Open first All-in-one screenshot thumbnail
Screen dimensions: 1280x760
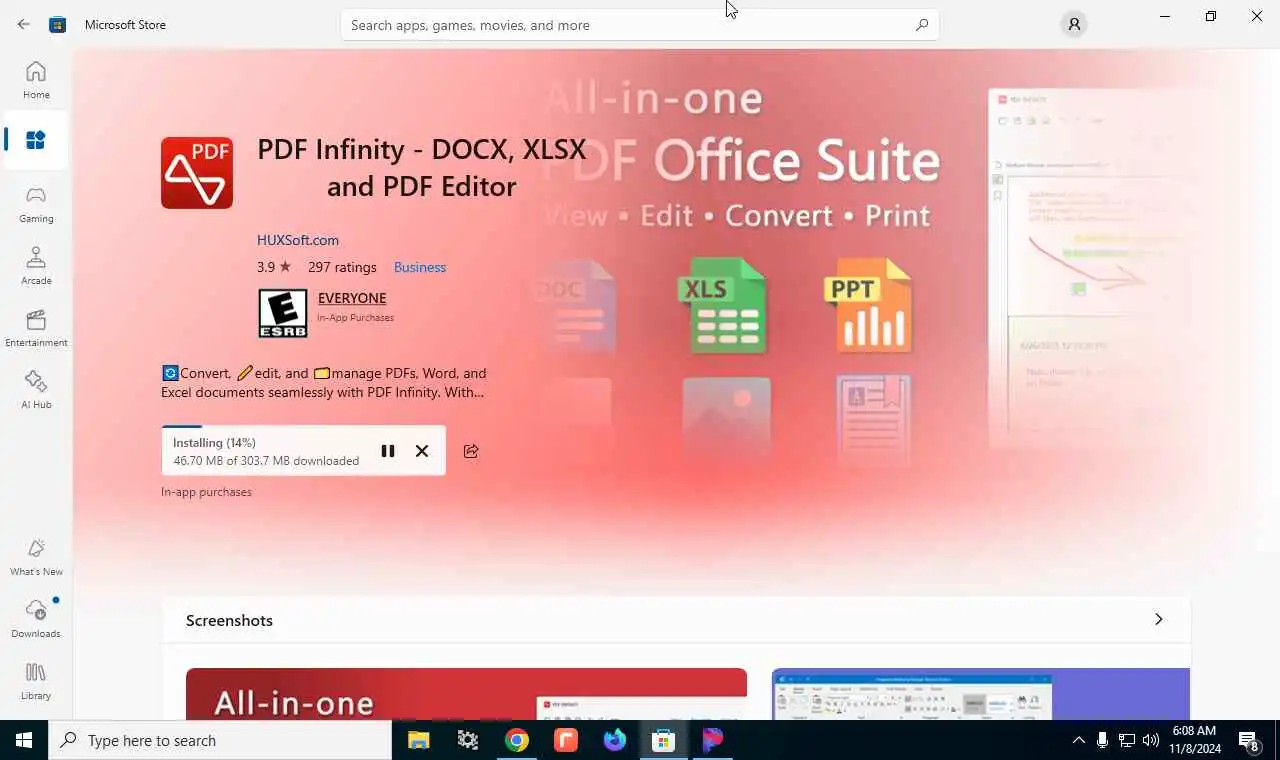click(x=466, y=694)
